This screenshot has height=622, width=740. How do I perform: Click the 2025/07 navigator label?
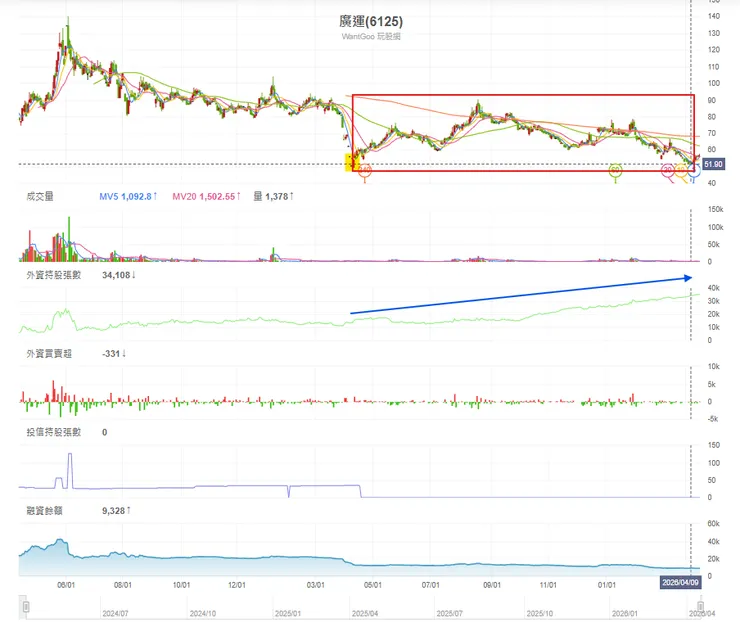449,614
